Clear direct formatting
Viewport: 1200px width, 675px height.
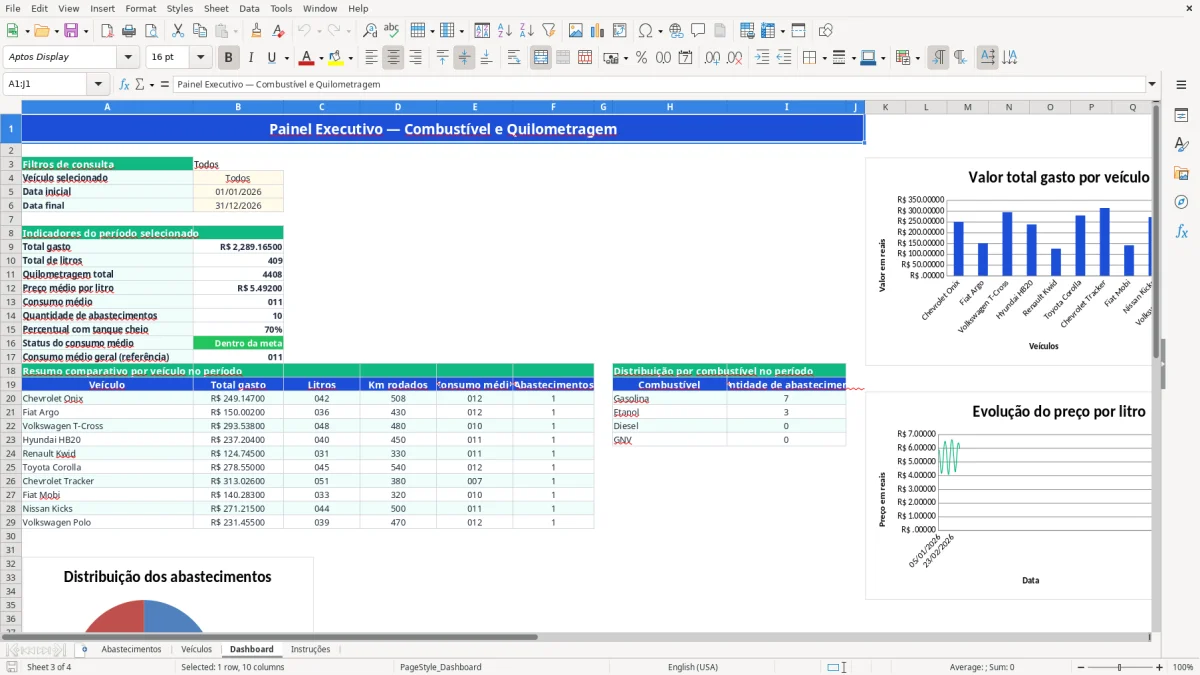click(278, 31)
